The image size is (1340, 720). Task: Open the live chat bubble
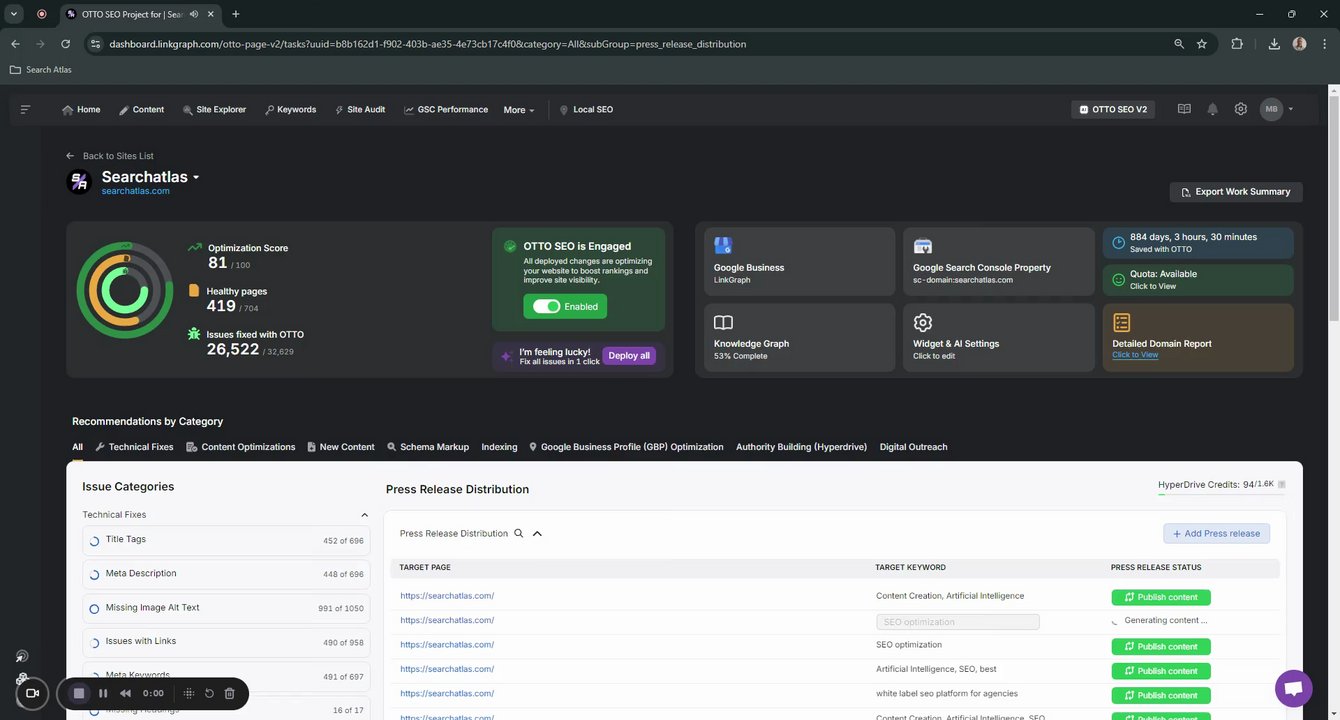1293,689
